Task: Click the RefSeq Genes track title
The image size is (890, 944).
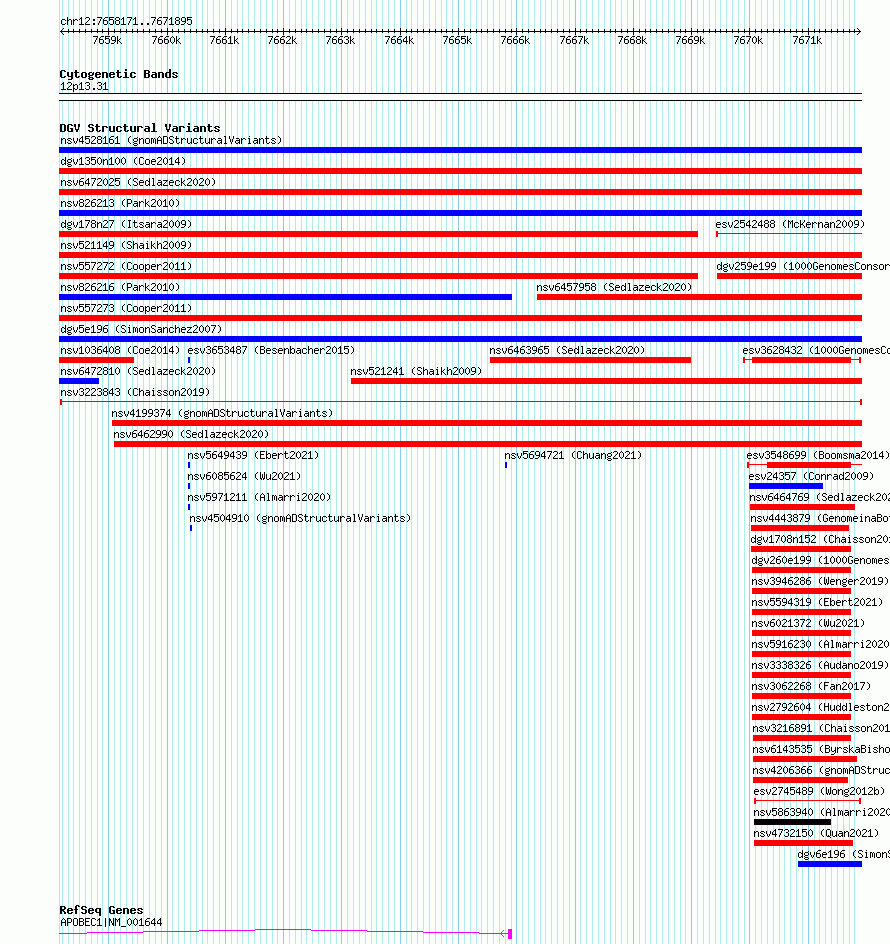Action: pos(101,910)
